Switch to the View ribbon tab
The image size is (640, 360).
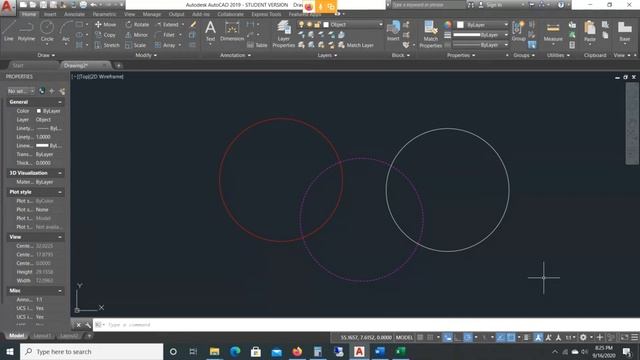click(130, 14)
